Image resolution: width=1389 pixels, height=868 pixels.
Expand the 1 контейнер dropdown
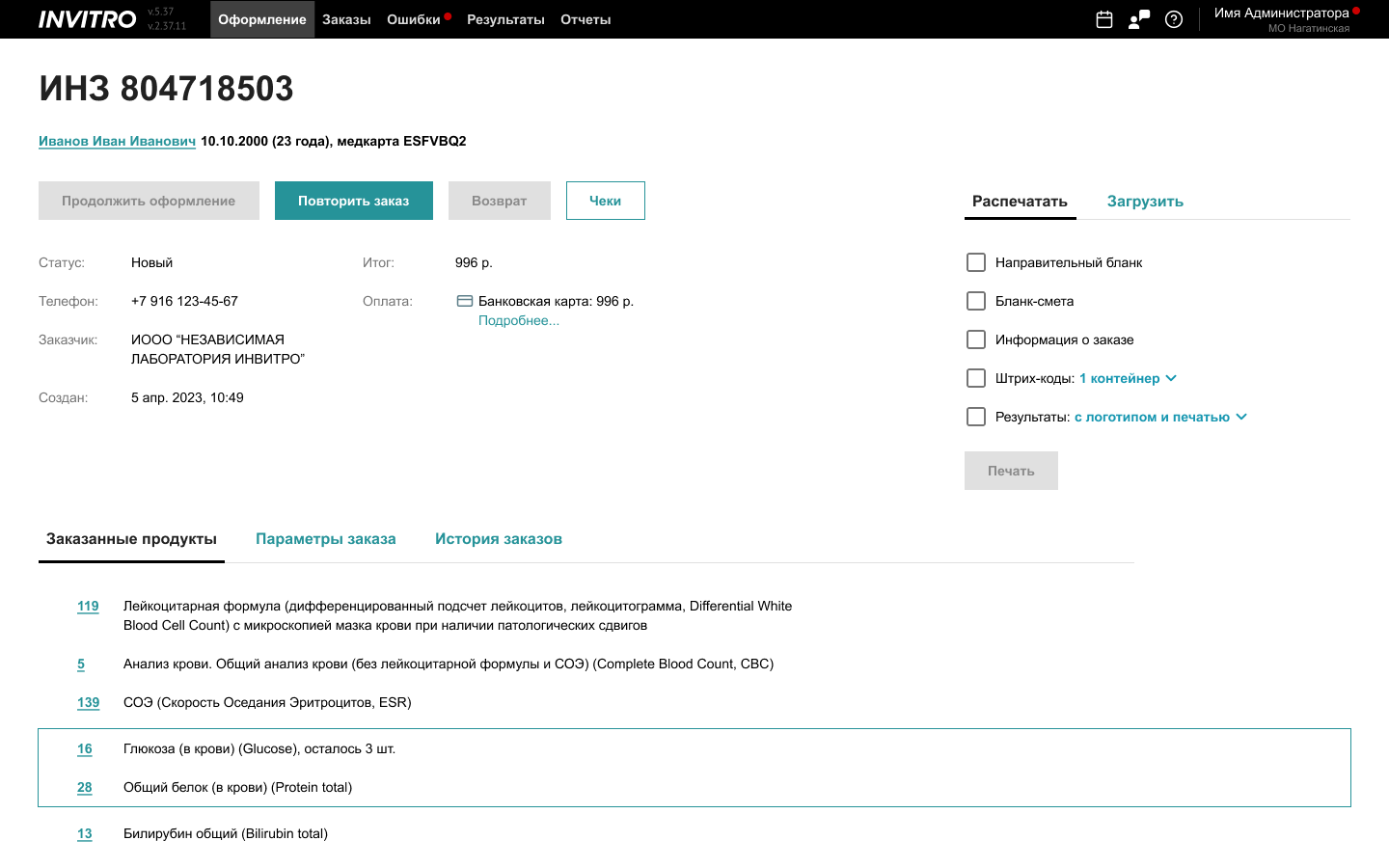(x=1128, y=378)
